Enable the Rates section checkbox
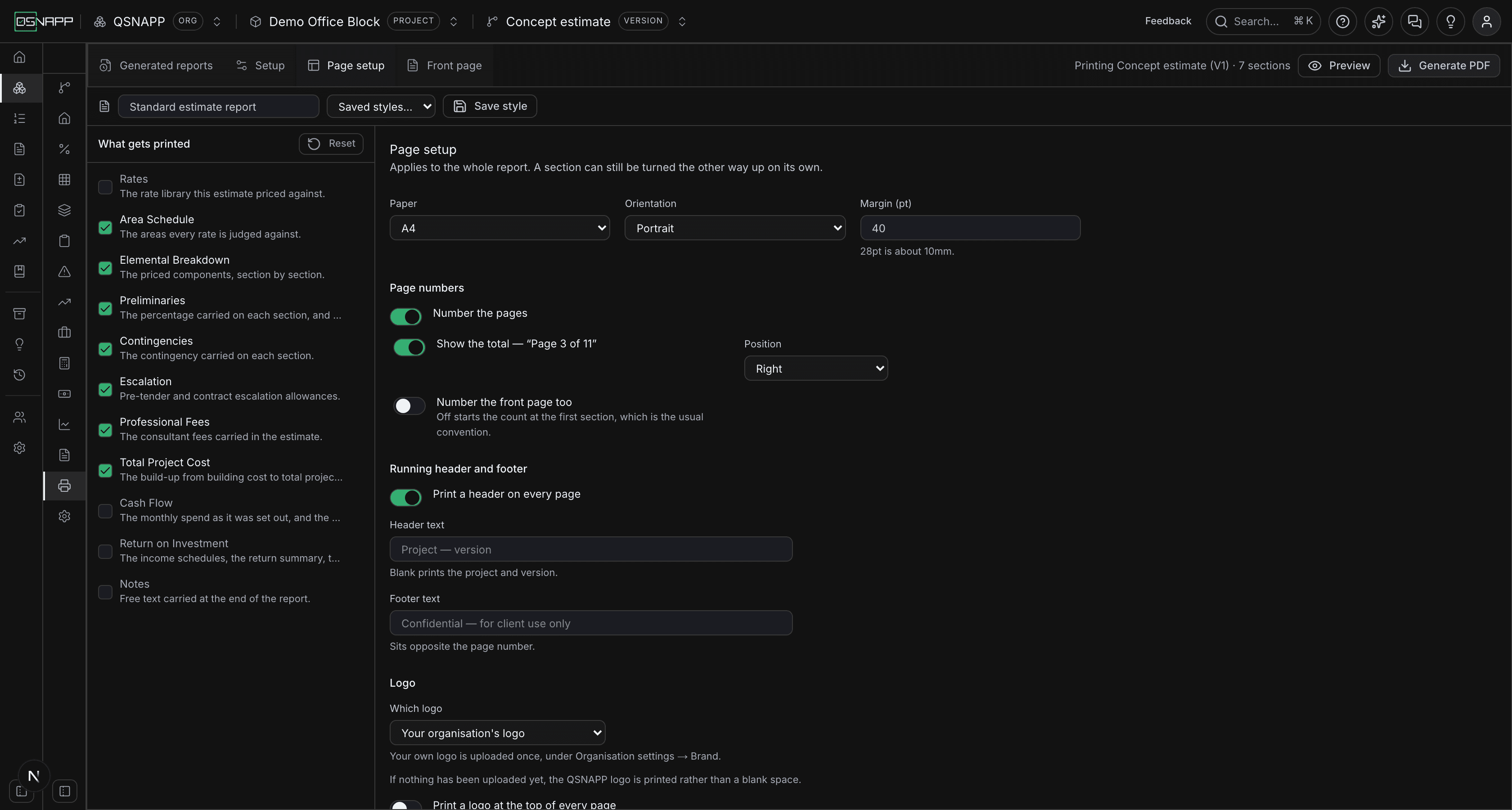Screen dimensions: 1512x810 (105, 187)
